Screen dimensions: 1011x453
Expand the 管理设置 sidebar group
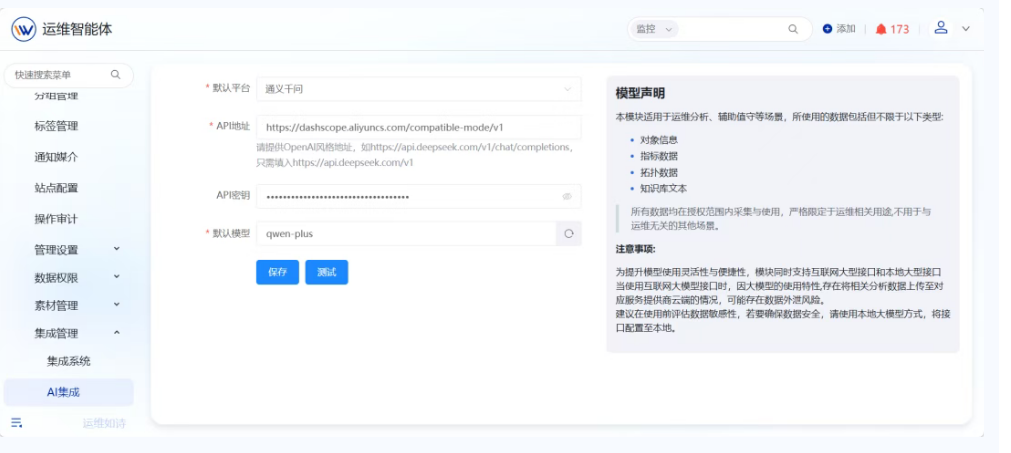pos(116,249)
